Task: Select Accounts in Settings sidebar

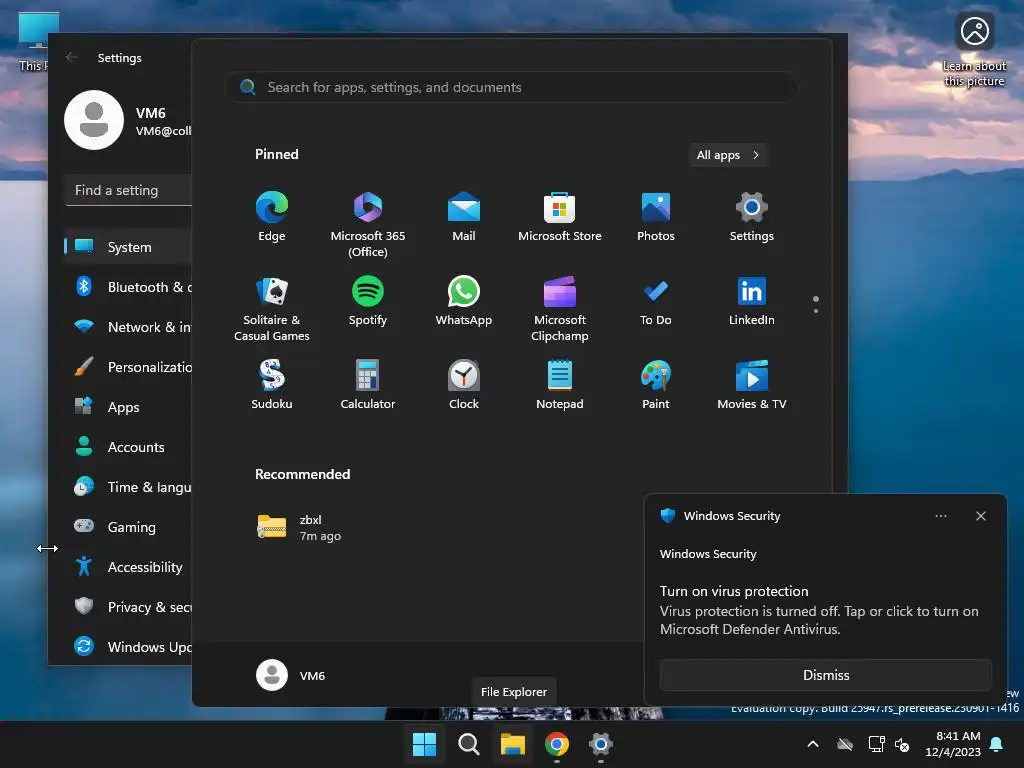Action: pos(128,447)
